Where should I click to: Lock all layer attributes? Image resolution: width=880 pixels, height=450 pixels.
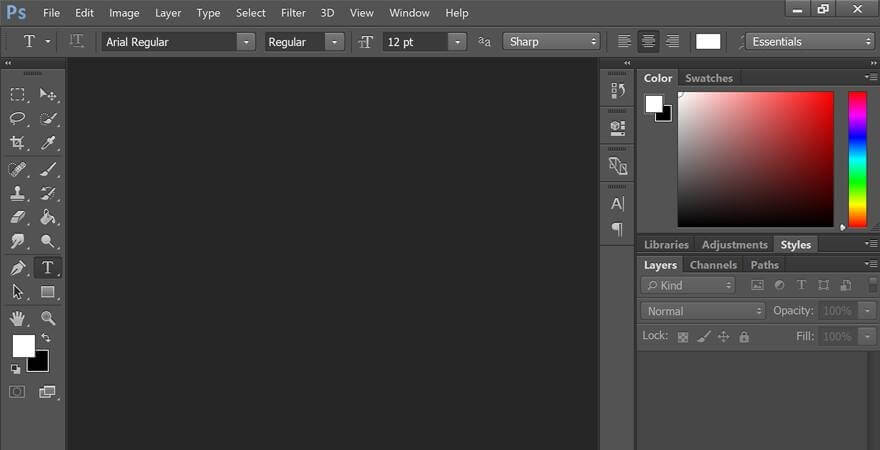coord(744,337)
